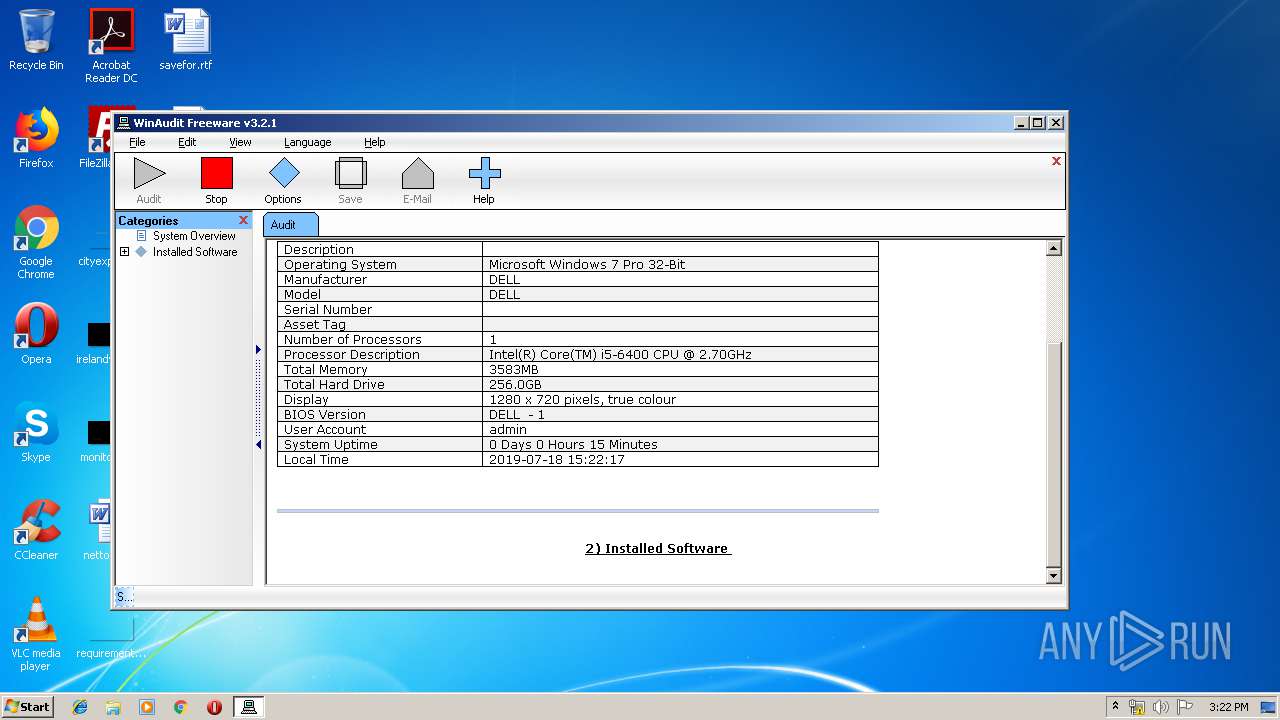The width and height of the screenshot is (1280, 720).
Task: Launch CCleaner desktop shortcut
Action: coord(36,530)
